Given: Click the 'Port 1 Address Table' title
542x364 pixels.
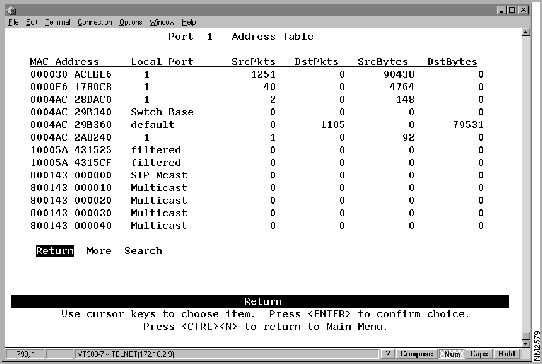Looking at the screenshot, I should click(241, 36).
